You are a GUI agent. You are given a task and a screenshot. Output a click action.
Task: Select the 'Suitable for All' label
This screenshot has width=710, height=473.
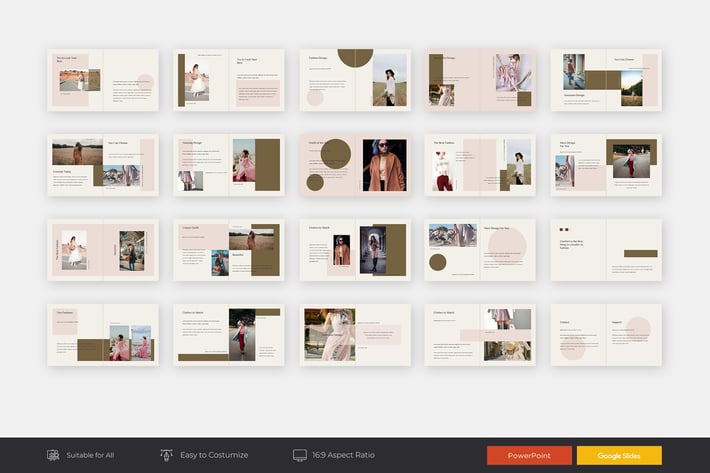coord(90,455)
